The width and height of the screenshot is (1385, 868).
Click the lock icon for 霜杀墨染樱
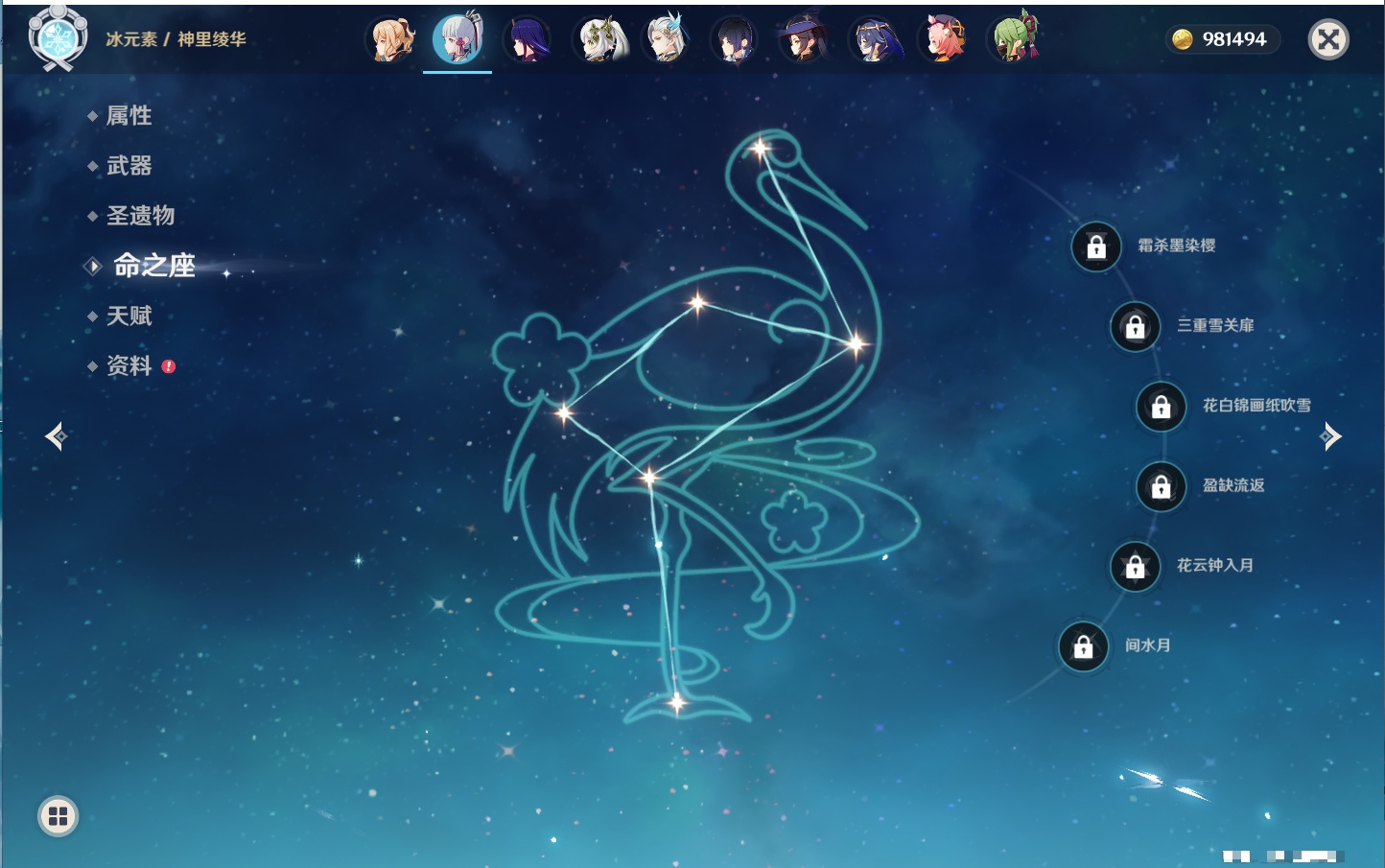tap(1096, 246)
